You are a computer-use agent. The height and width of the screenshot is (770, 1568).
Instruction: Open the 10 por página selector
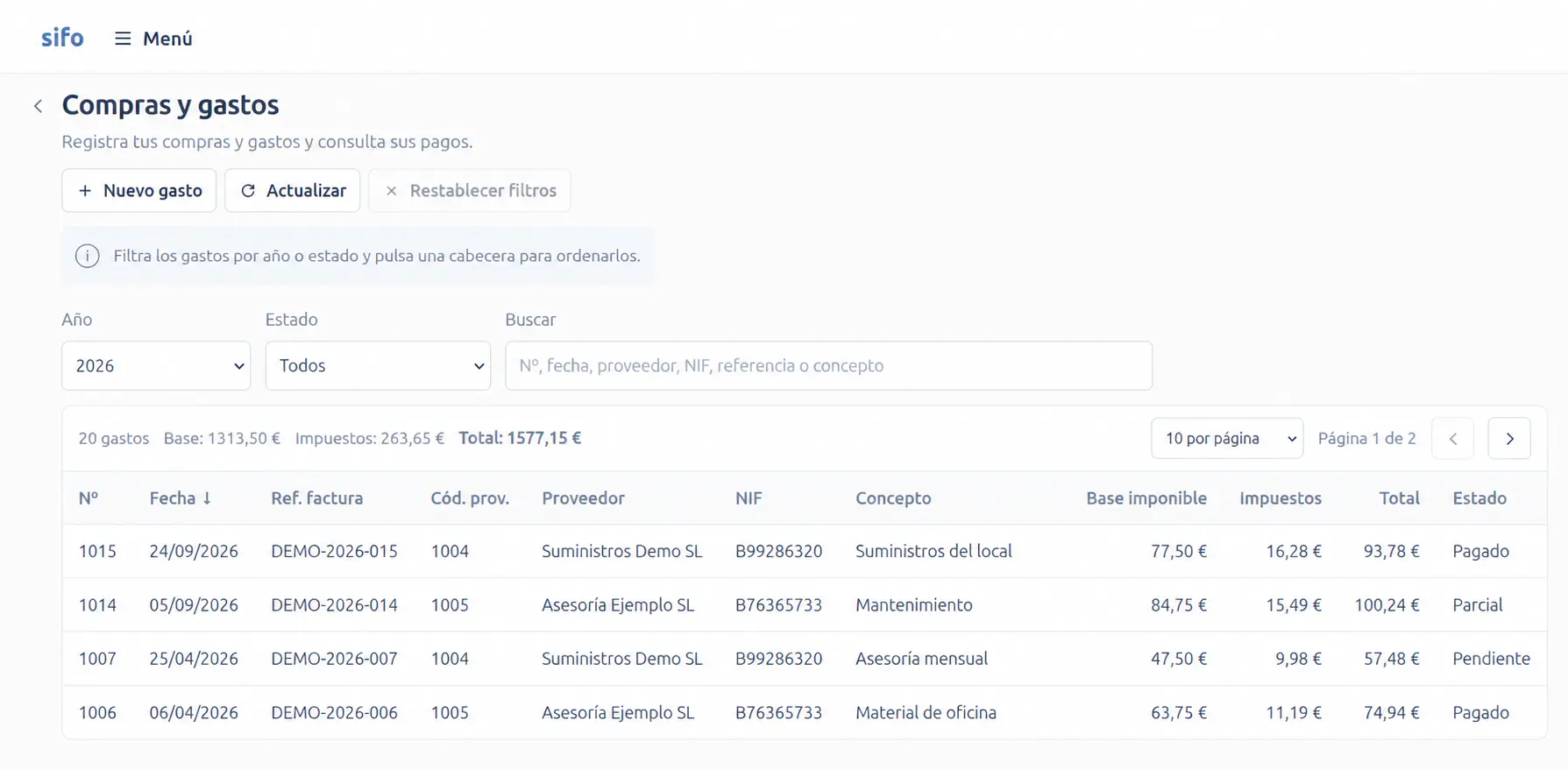[x=1227, y=438]
